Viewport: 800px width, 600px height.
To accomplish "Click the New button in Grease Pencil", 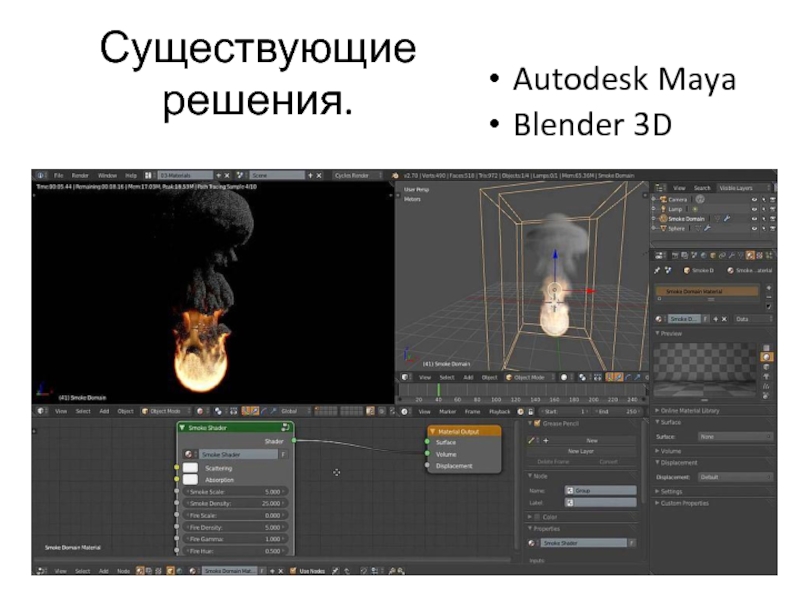I will click(x=592, y=440).
